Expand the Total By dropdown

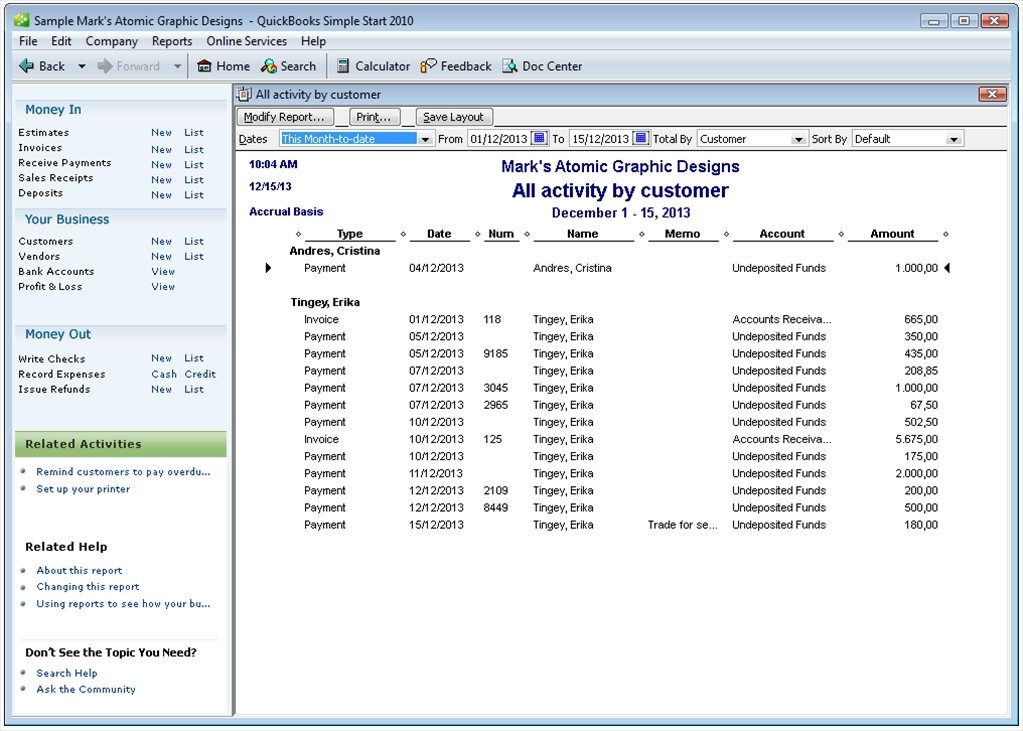[799, 139]
